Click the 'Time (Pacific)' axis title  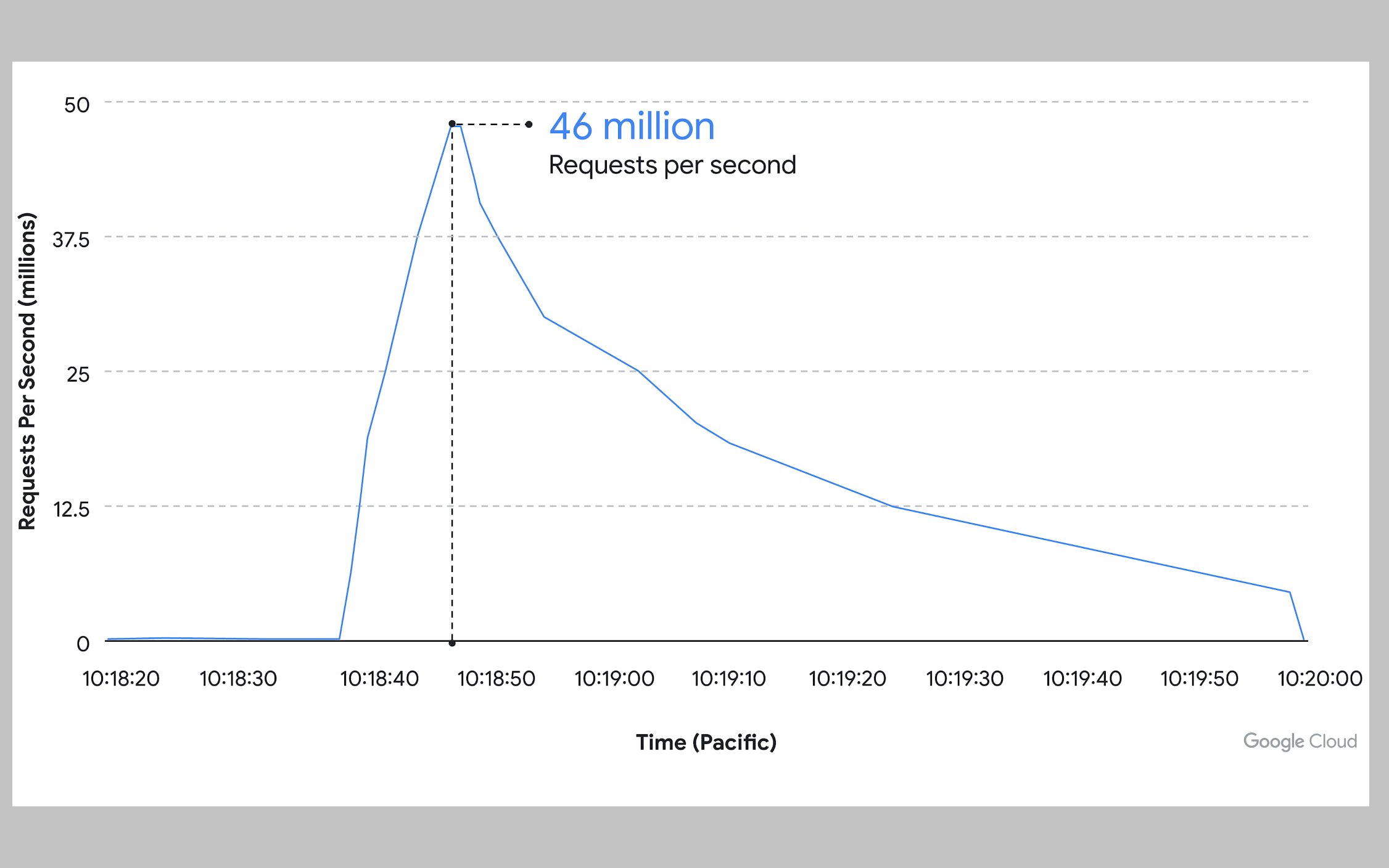(706, 742)
